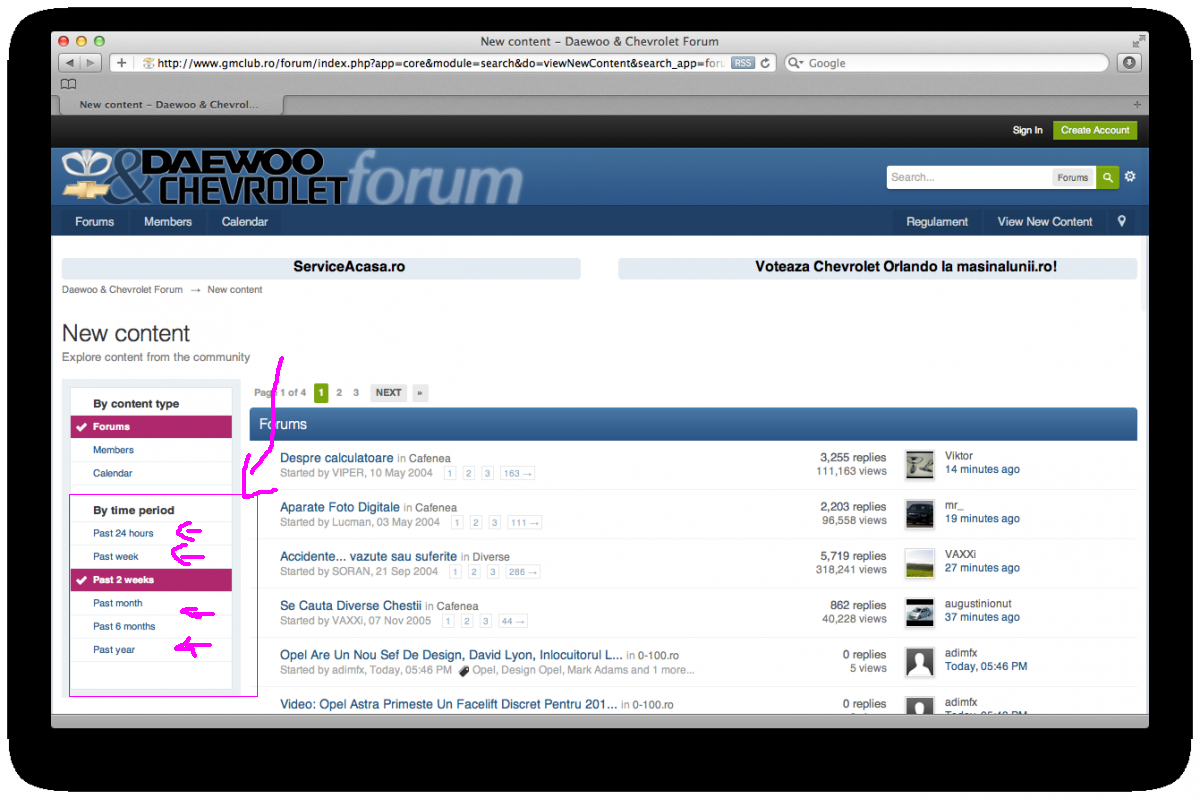
Task: Reload the page with the refresh icon
Action: pos(766,63)
